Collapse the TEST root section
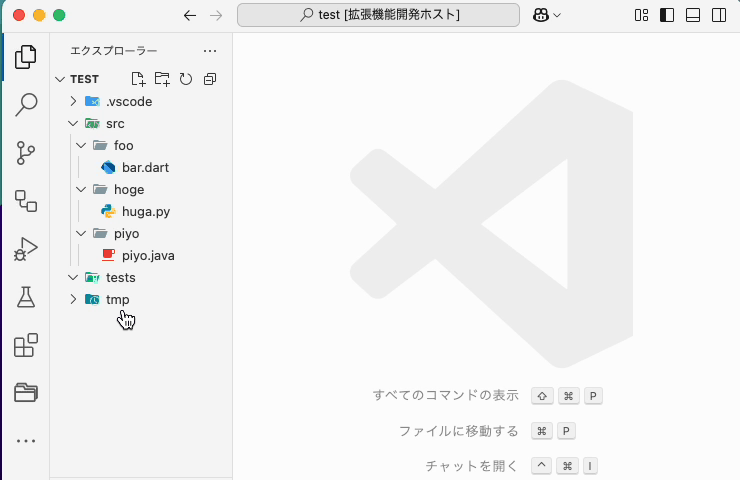Viewport: 740px width, 480px height. pyautogui.click(x=60, y=79)
